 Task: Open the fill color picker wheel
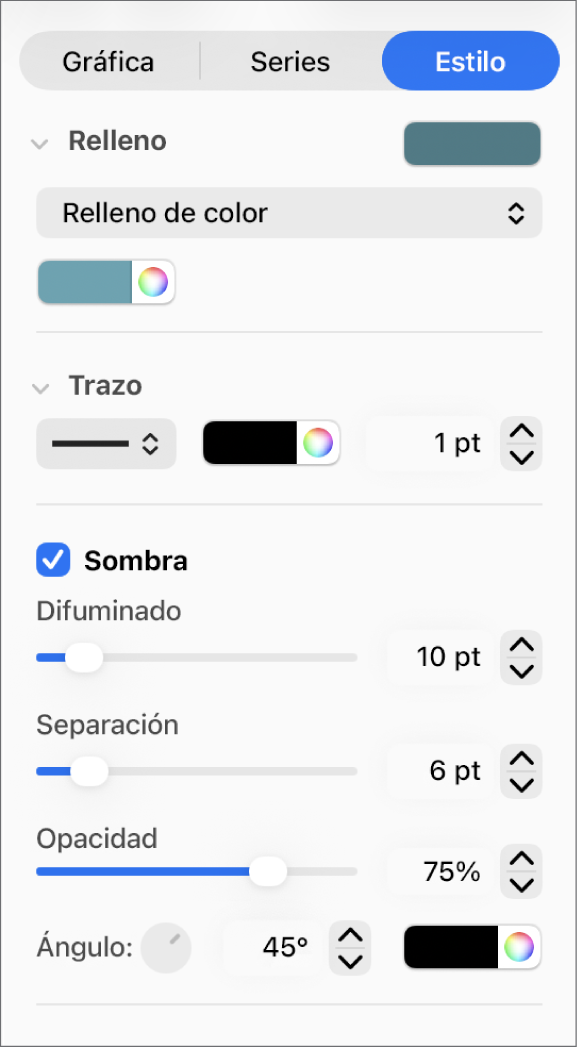click(154, 282)
